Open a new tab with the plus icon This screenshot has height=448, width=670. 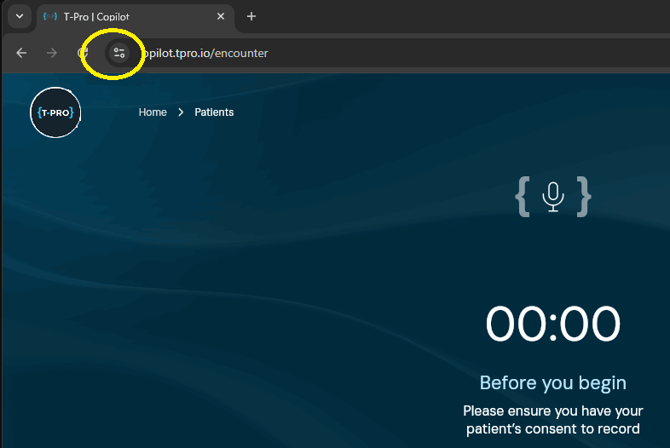[x=251, y=16]
